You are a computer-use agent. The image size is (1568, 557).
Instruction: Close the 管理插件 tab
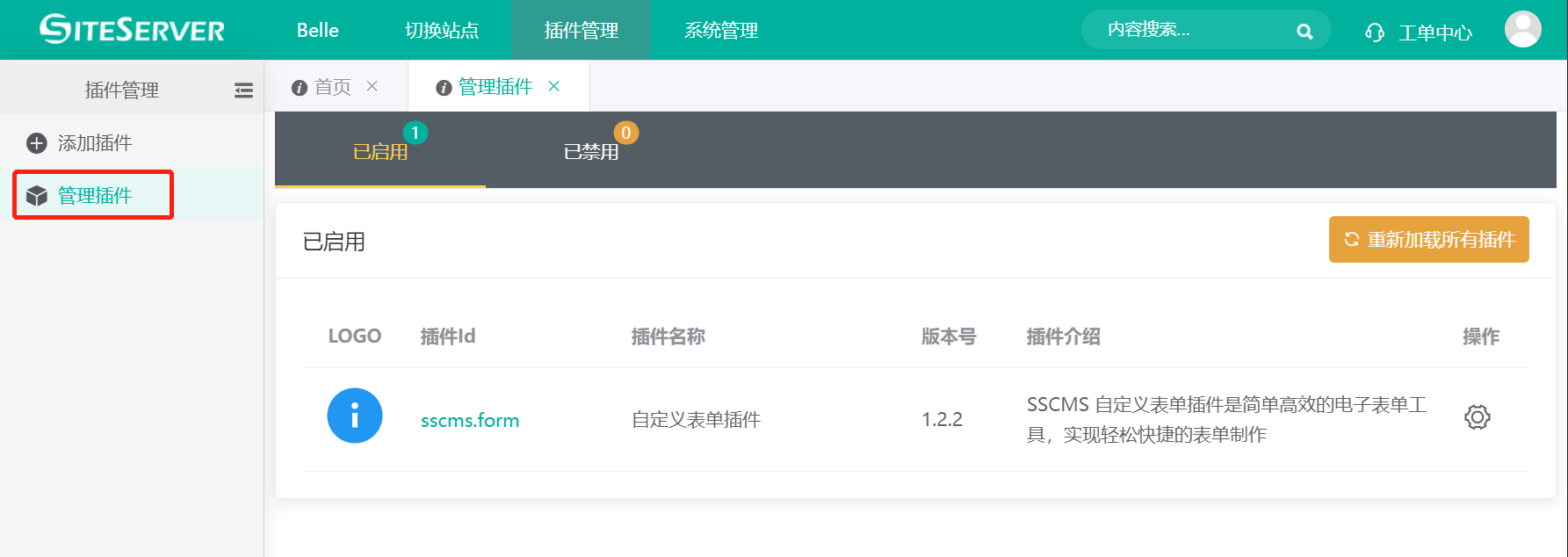point(554,86)
